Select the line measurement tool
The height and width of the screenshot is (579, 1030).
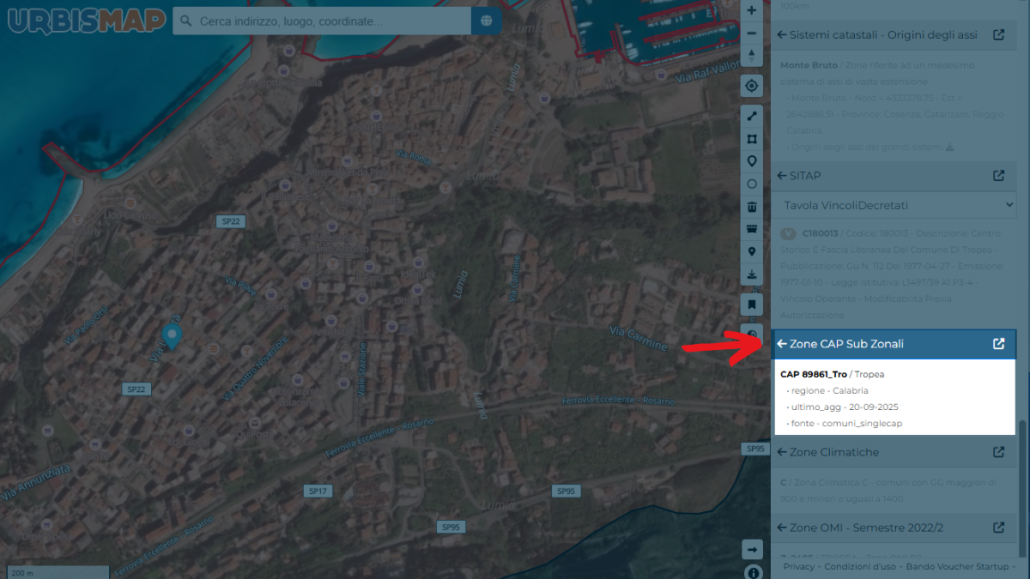[x=751, y=116]
